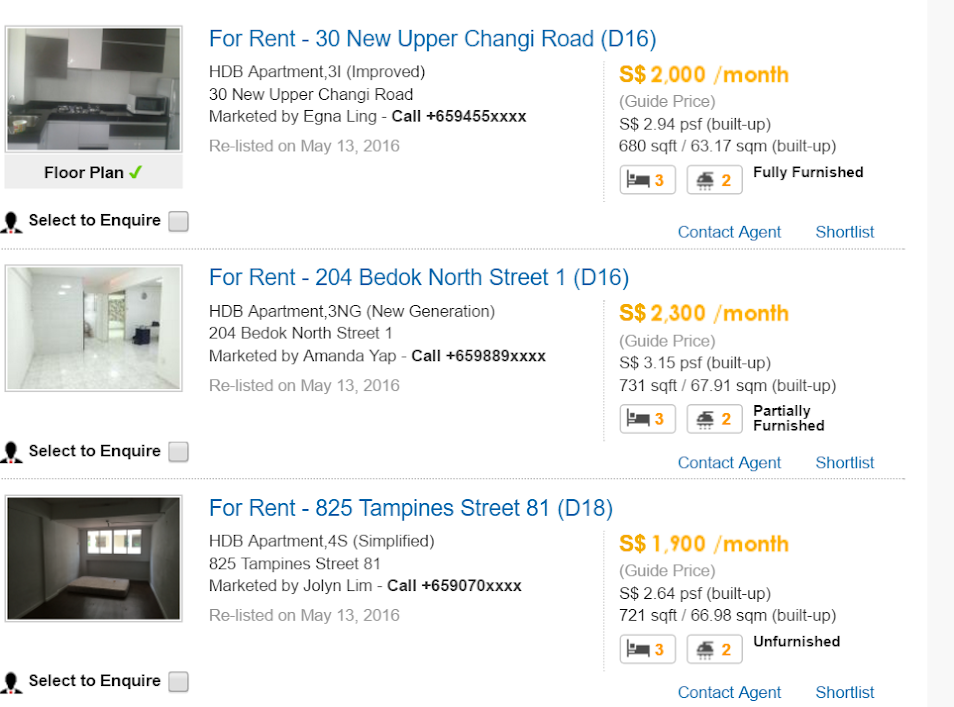Click bedroom icon for 204 Bedok North listing

[x=647, y=419]
